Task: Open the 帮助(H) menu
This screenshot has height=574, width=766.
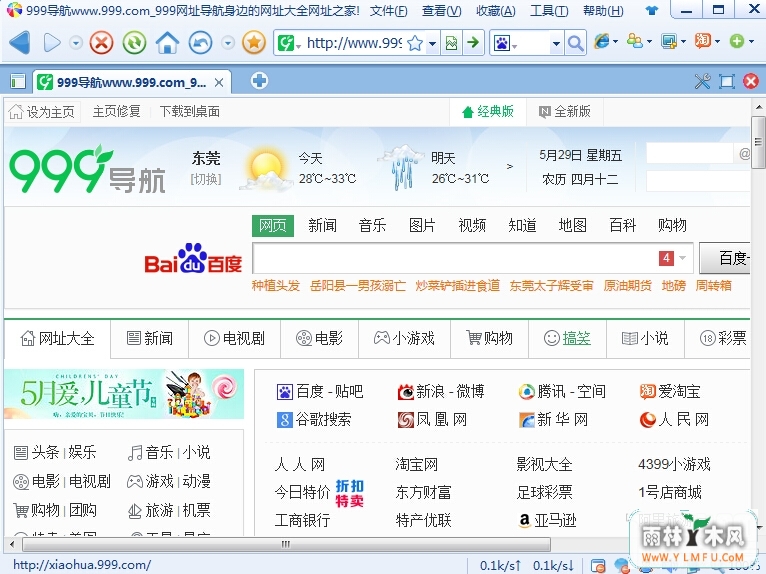Action: (603, 10)
